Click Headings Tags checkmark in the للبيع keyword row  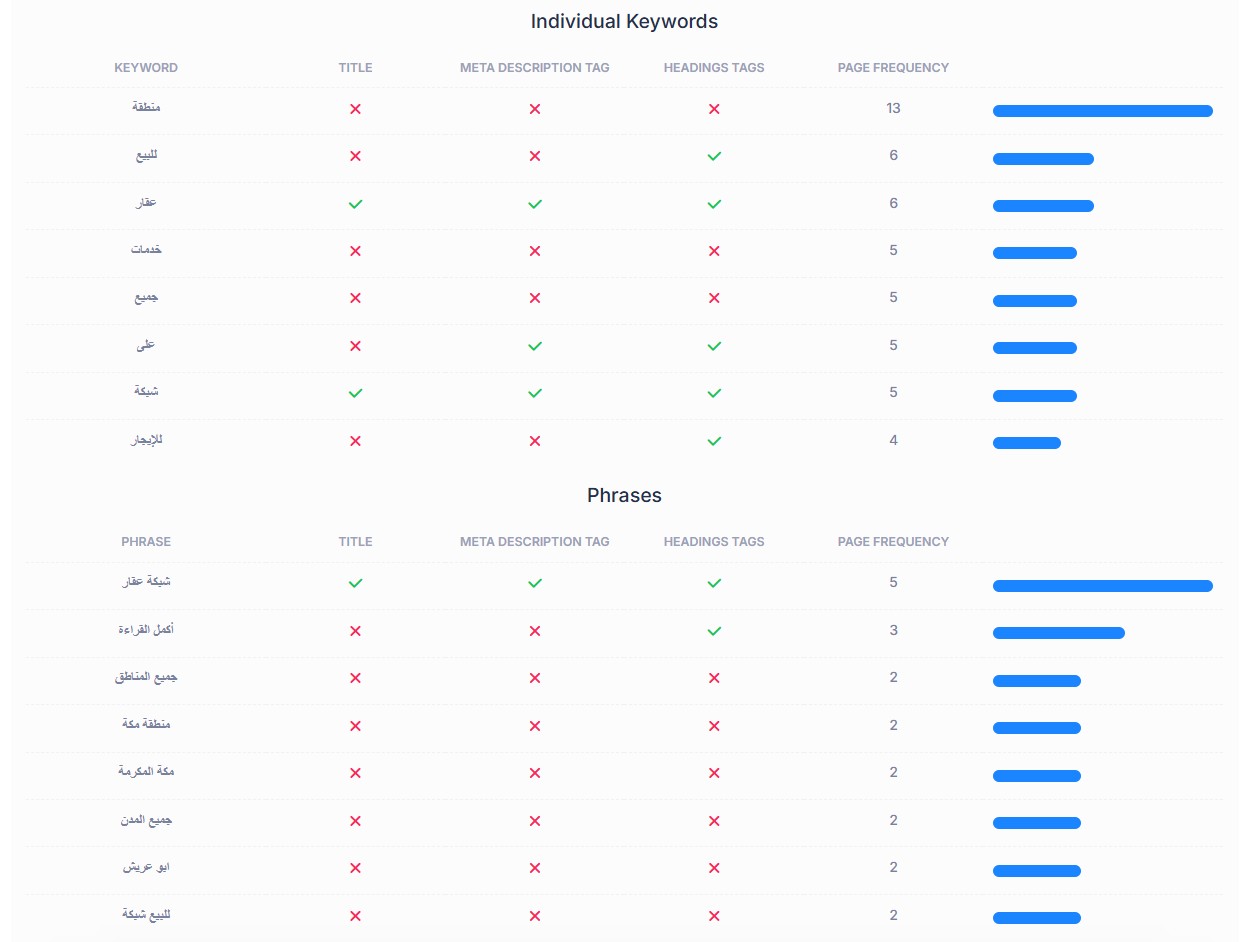[714, 156]
